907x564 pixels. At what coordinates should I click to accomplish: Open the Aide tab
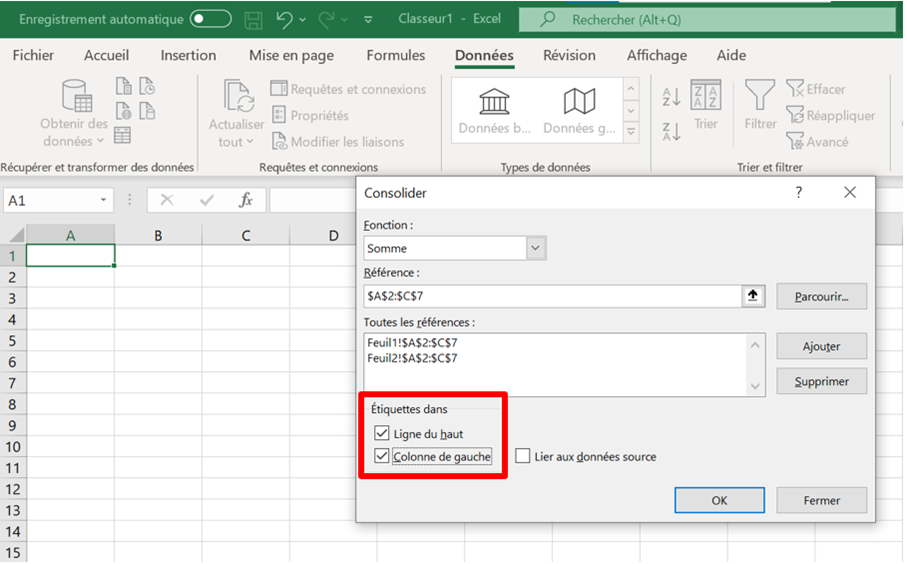click(731, 56)
